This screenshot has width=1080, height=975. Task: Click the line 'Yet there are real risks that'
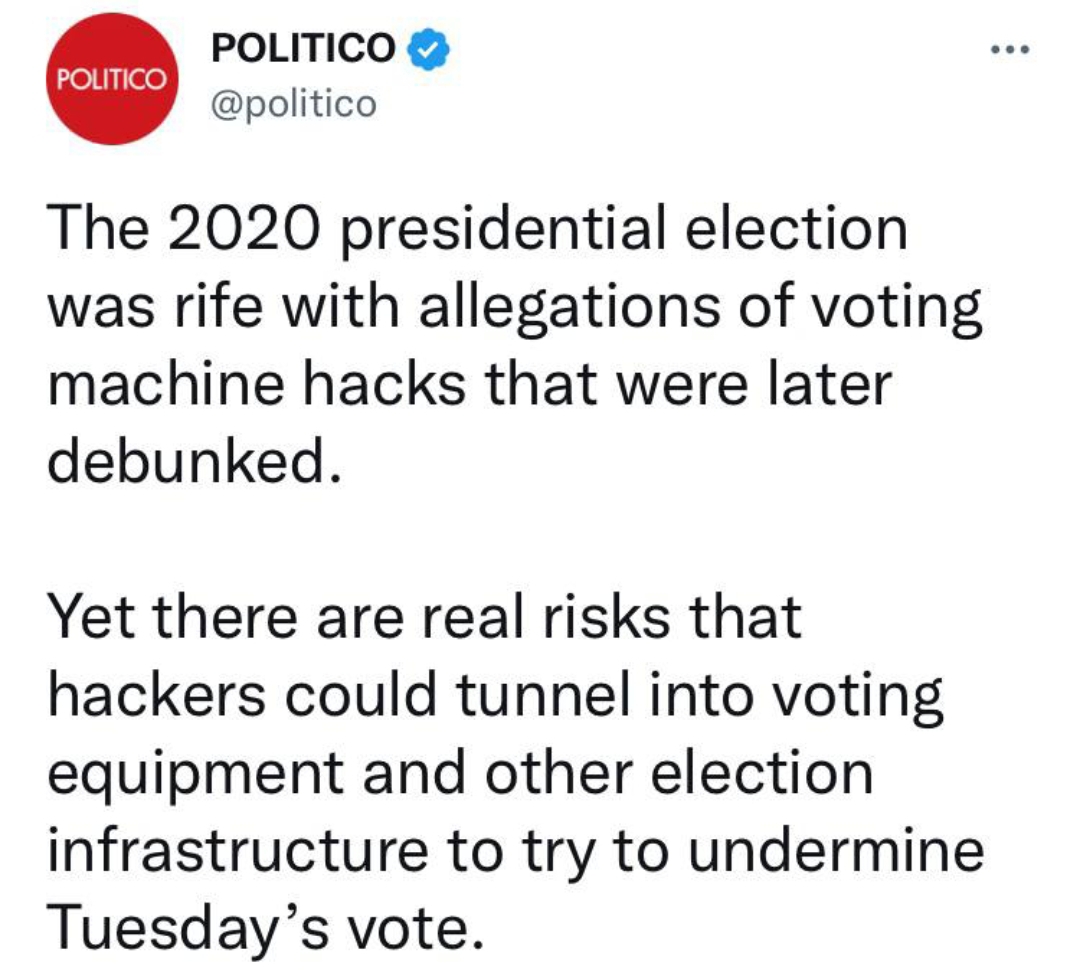tap(424, 618)
